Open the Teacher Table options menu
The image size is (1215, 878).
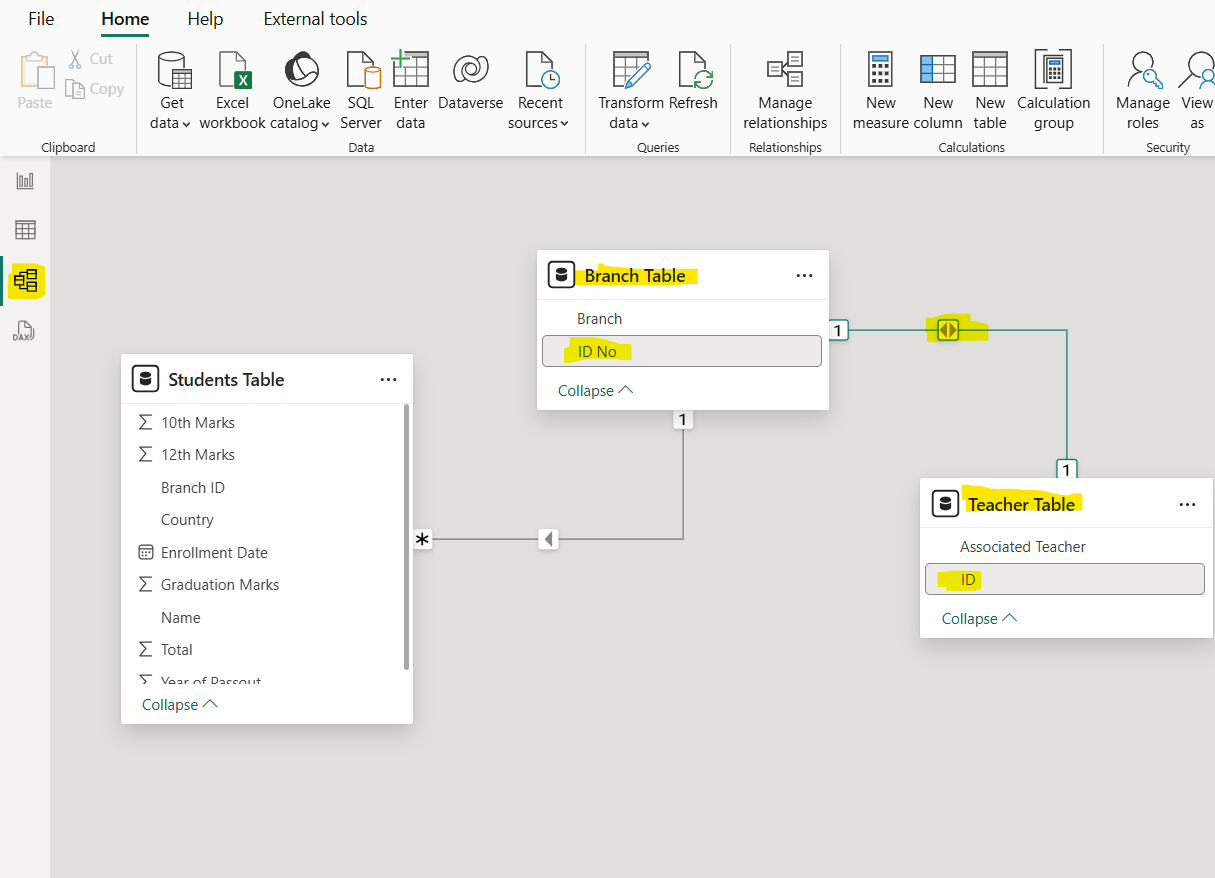pyautogui.click(x=1187, y=504)
